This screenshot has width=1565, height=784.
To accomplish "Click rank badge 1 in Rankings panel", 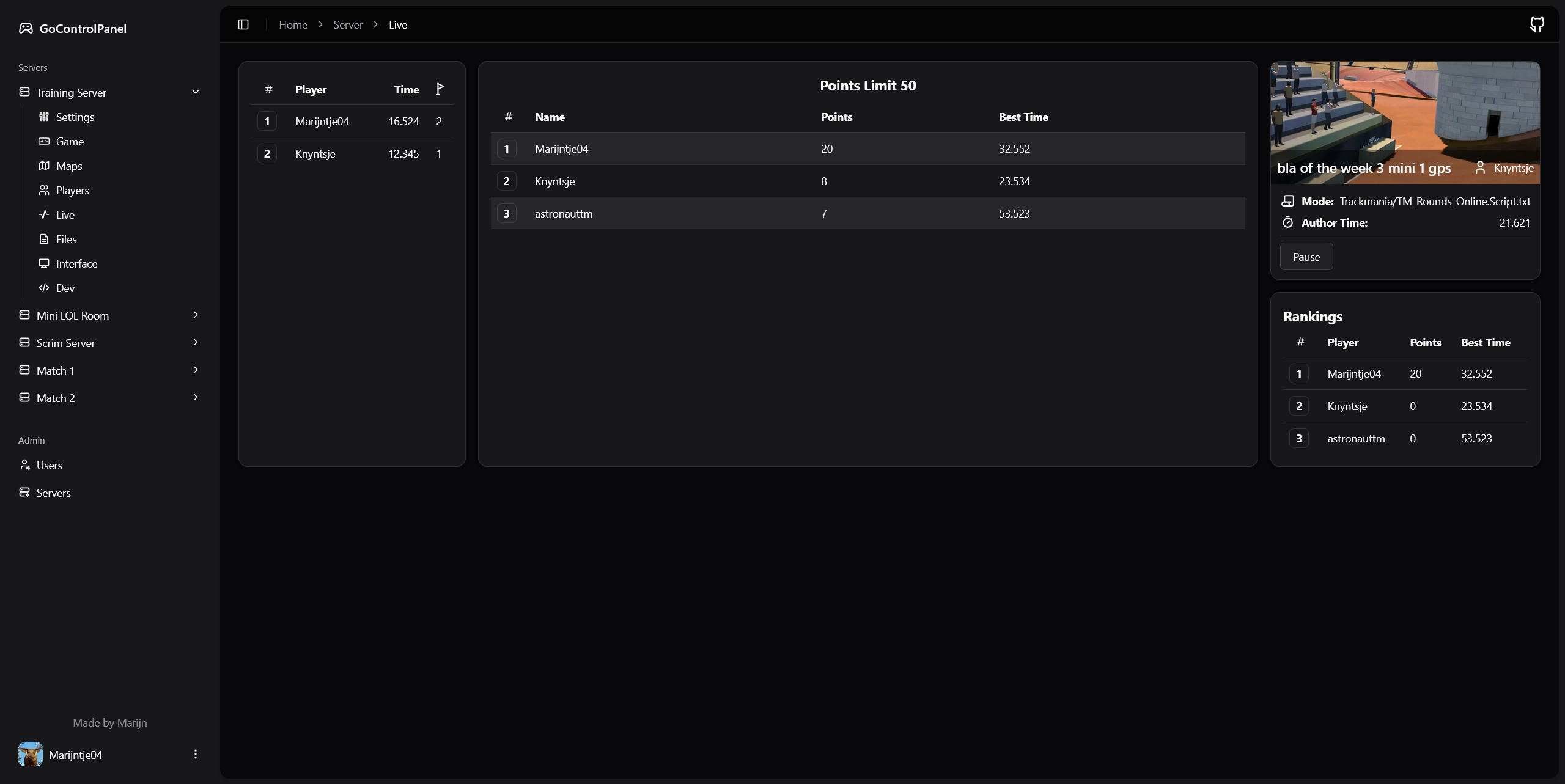I will [1299, 373].
